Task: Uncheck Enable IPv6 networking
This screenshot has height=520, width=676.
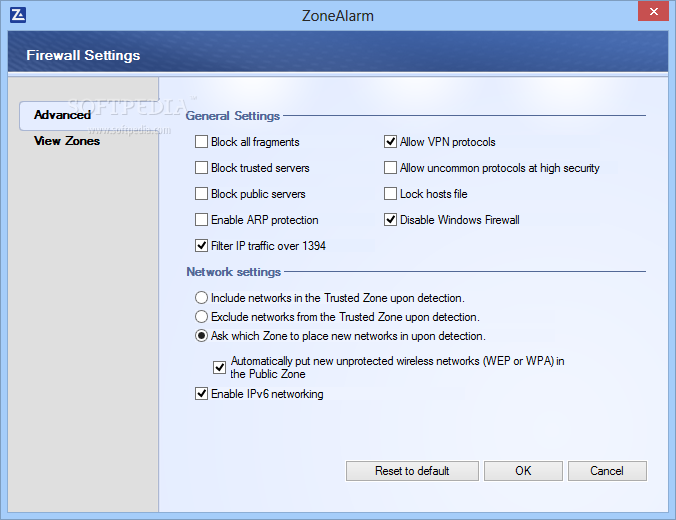Action: pos(202,394)
